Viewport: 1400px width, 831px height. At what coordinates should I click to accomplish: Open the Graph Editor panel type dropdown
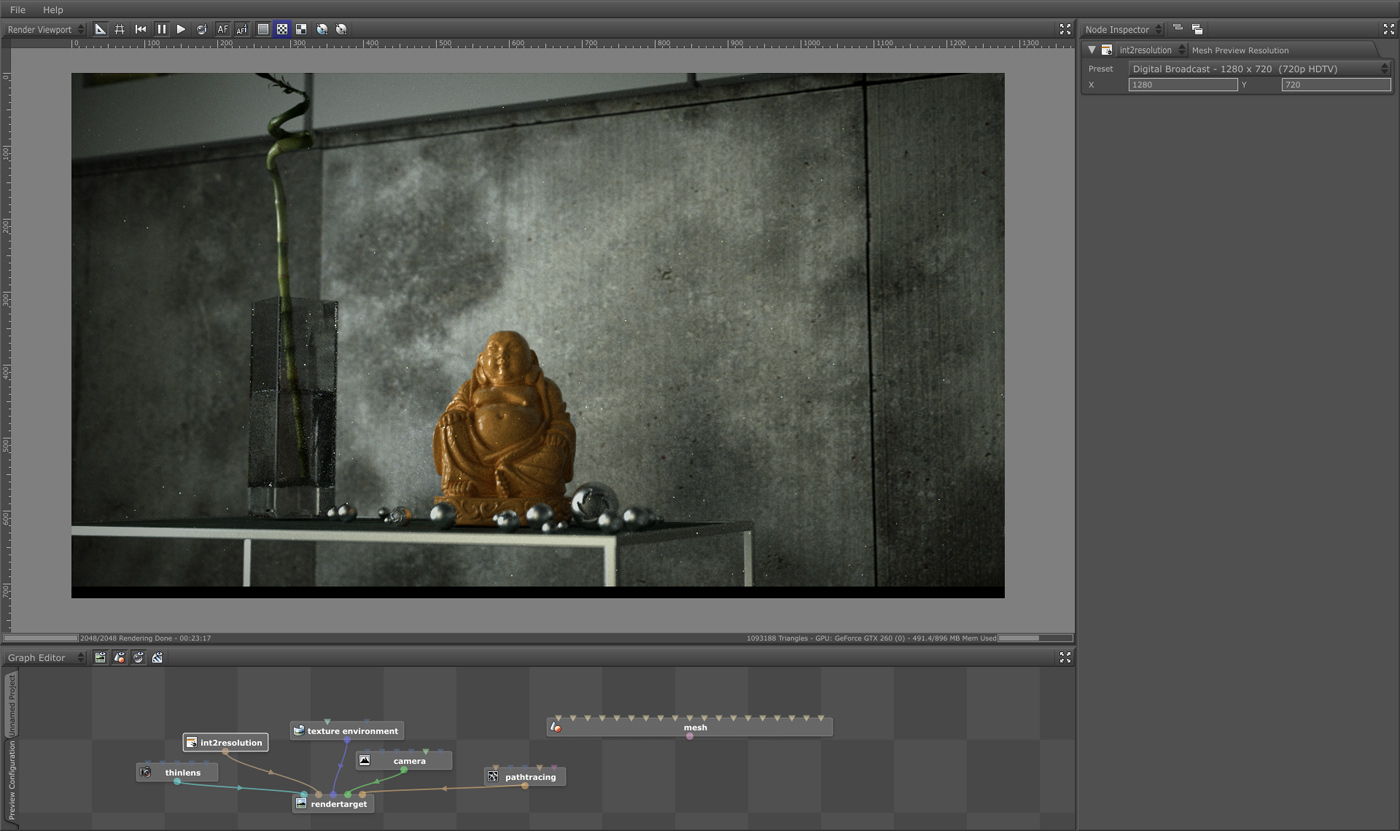click(46, 657)
